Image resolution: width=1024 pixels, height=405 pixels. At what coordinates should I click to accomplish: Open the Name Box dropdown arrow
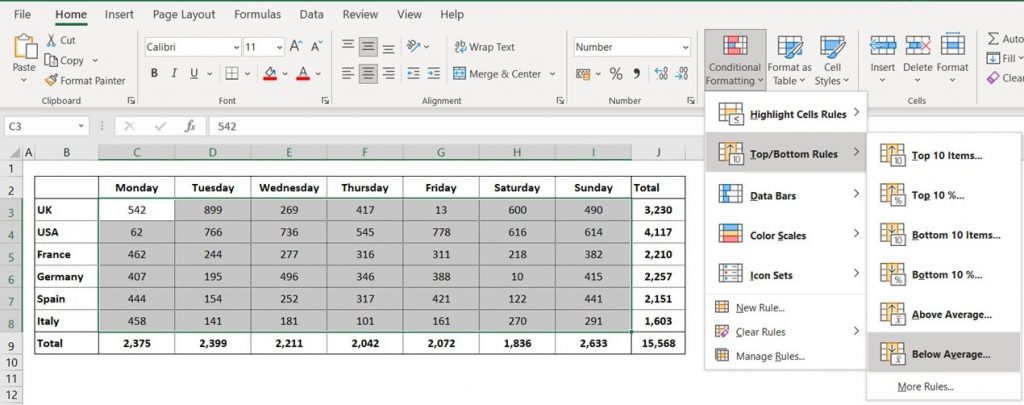point(82,126)
